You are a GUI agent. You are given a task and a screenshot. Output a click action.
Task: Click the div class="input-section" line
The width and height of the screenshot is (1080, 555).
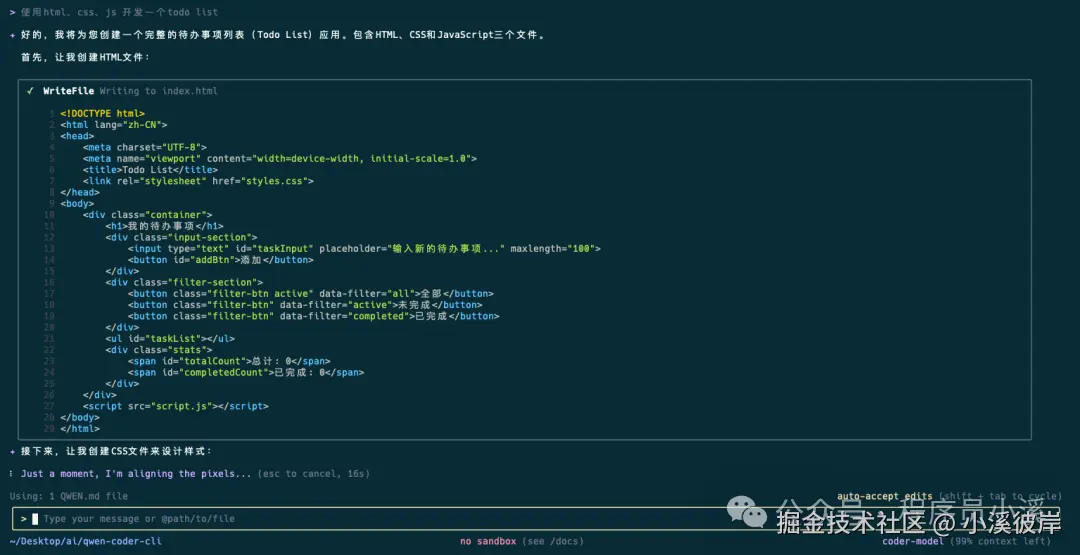(x=181, y=238)
